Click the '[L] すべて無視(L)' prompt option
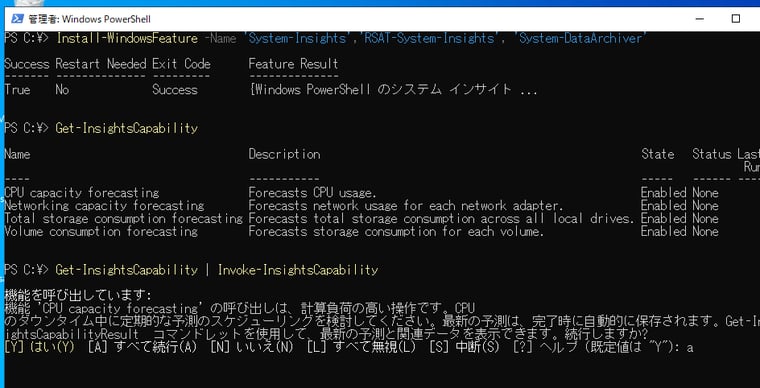This screenshot has height=388, width=760. point(362,347)
